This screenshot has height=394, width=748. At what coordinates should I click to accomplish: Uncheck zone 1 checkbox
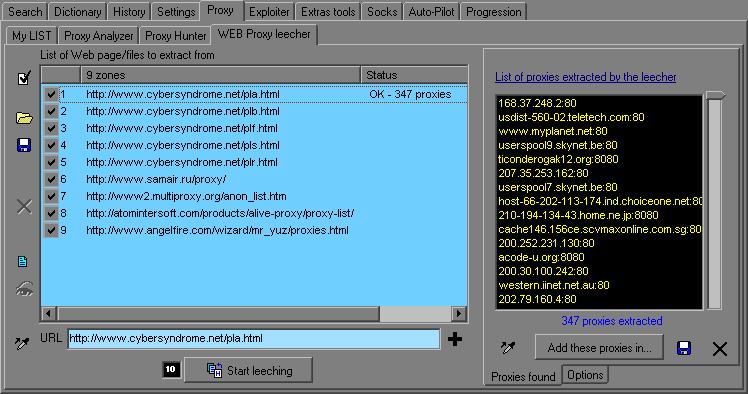tap(51, 94)
